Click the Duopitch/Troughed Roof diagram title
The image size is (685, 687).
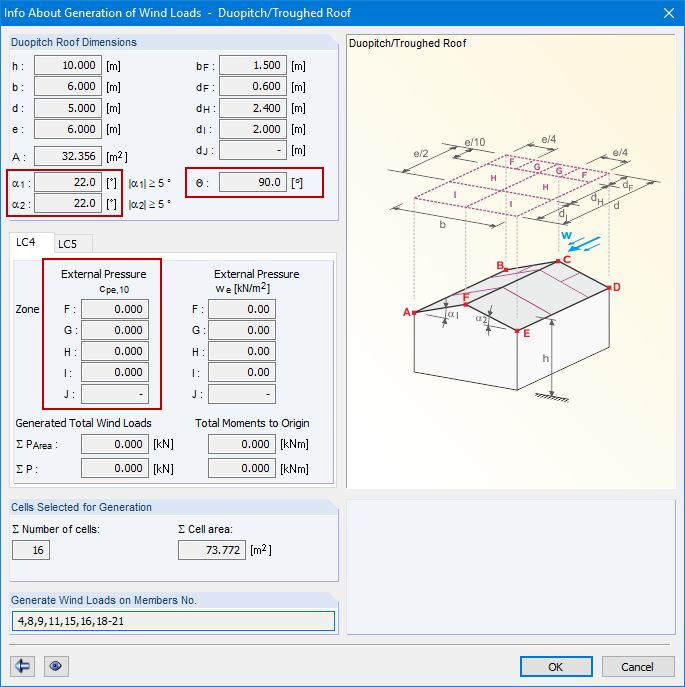point(408,43)
